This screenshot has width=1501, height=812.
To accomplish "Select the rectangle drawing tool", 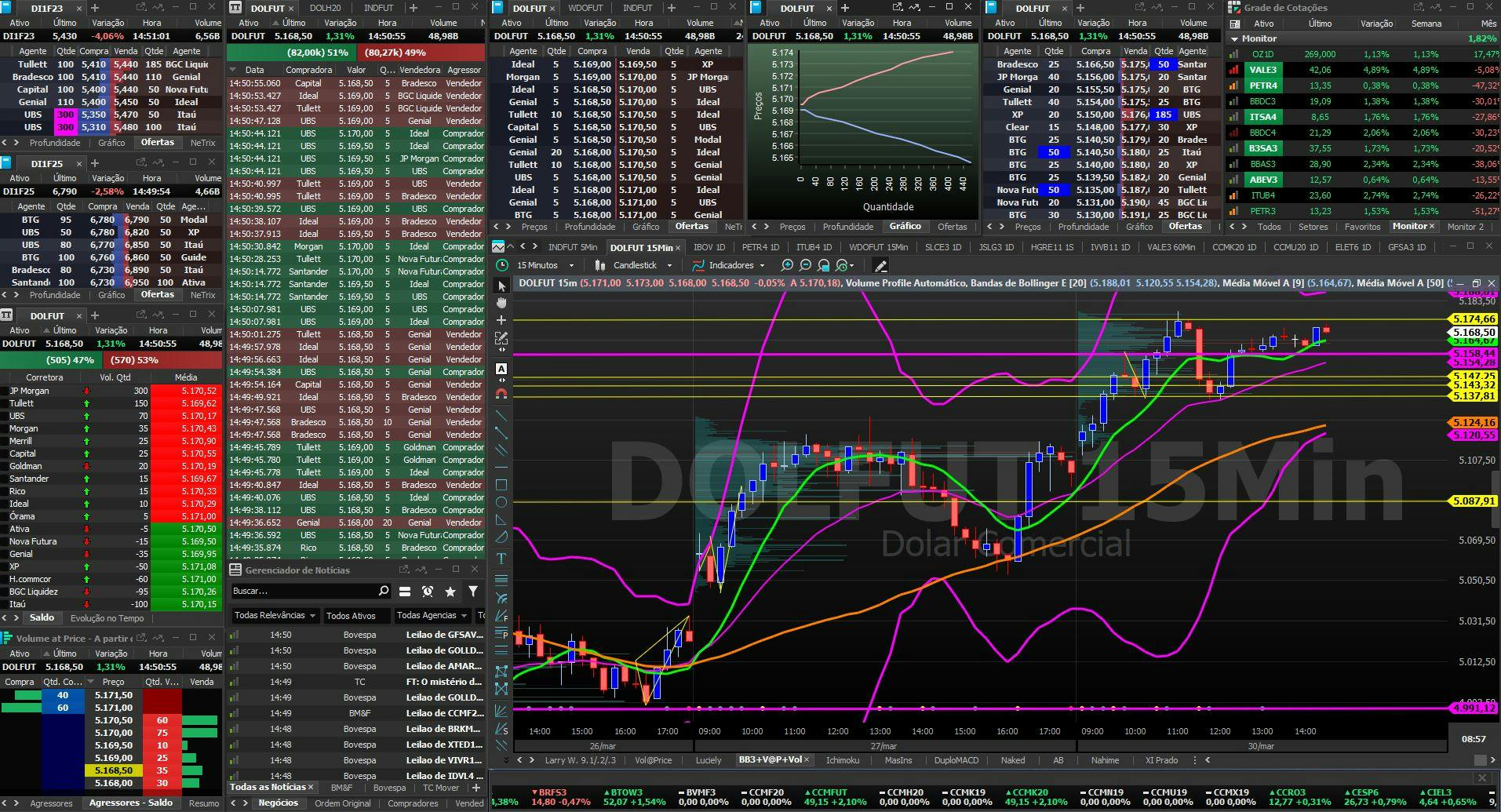I will 501,485.
